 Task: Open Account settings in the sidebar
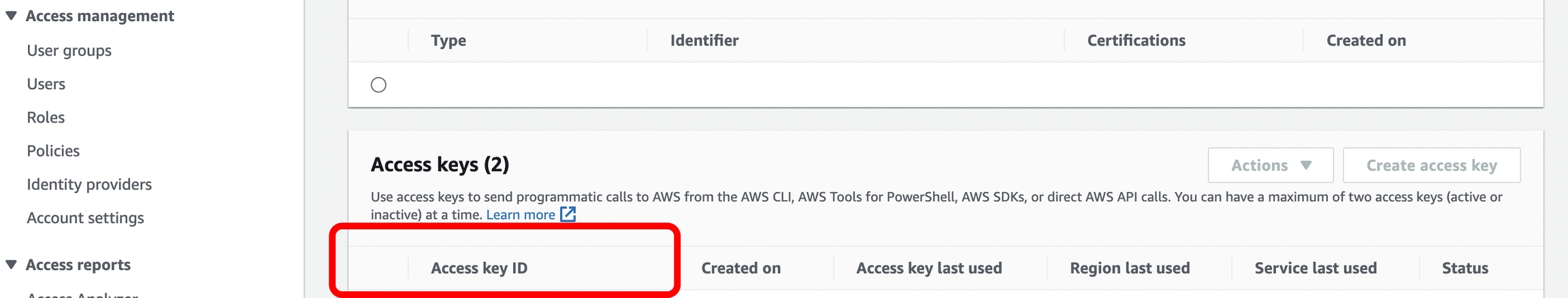point(86,218)
